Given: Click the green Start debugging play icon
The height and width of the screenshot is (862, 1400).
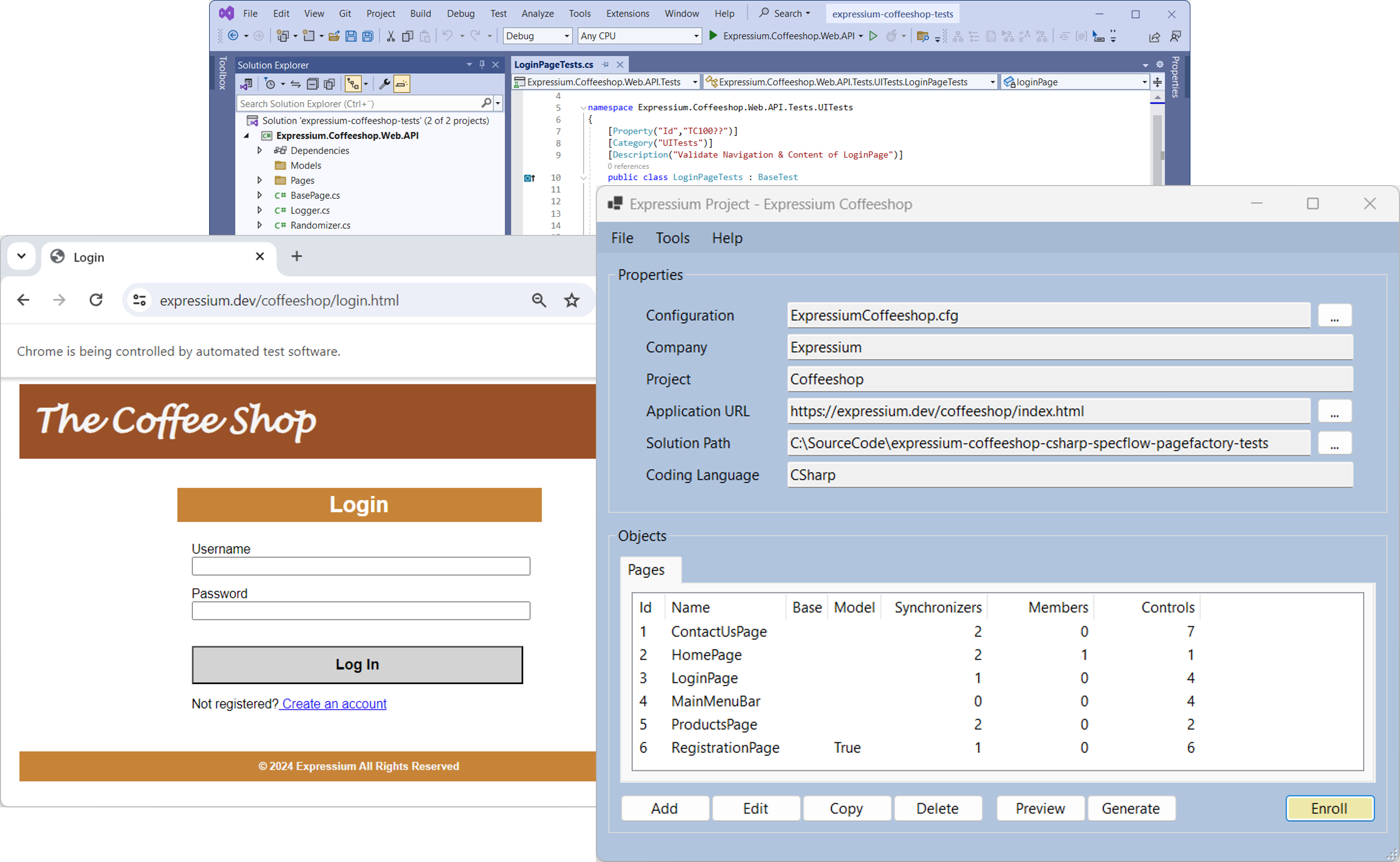Looking at the screenshot, I should tap(713, 36).
